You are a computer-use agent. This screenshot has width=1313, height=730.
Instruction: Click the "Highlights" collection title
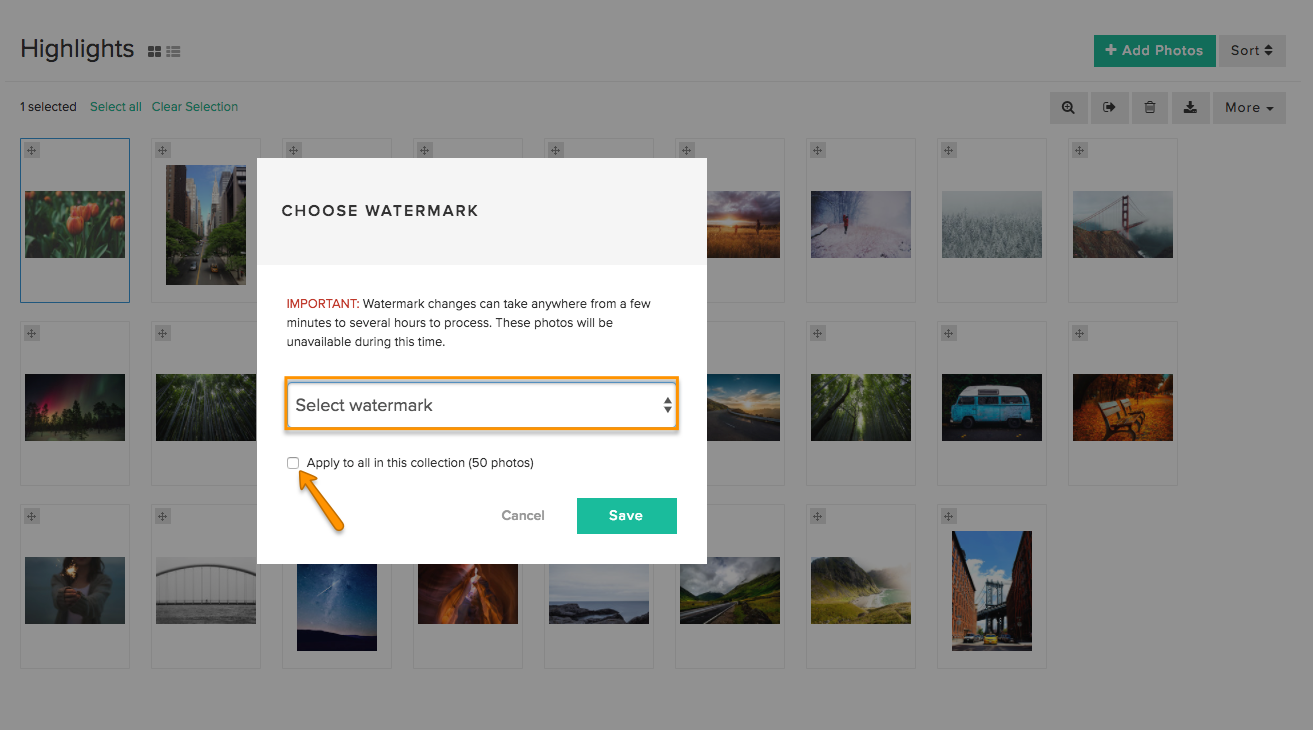coord(77,49)
